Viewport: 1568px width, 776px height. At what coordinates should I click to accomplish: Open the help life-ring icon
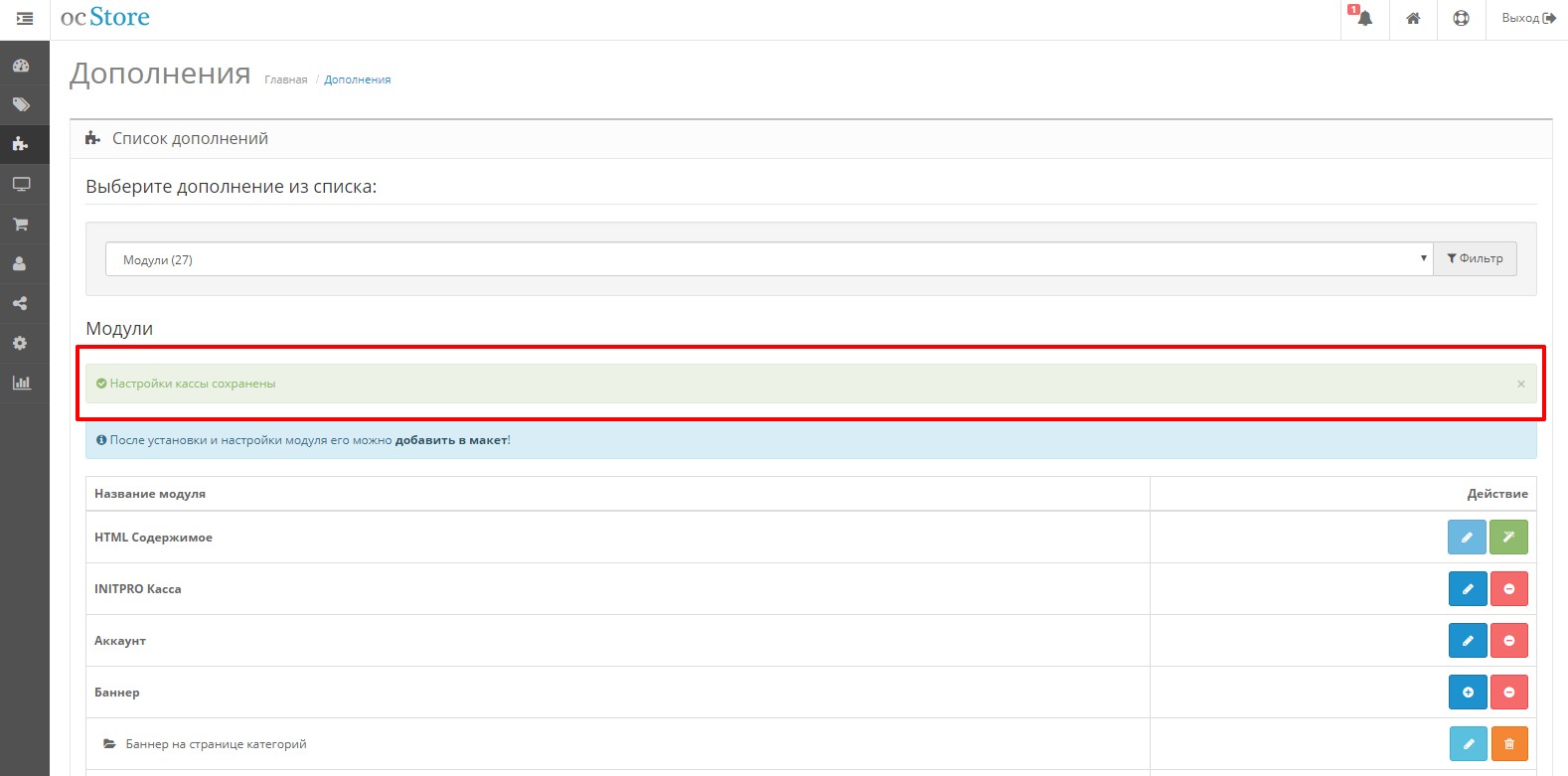pyautogui.click(x=1461, y=18)
